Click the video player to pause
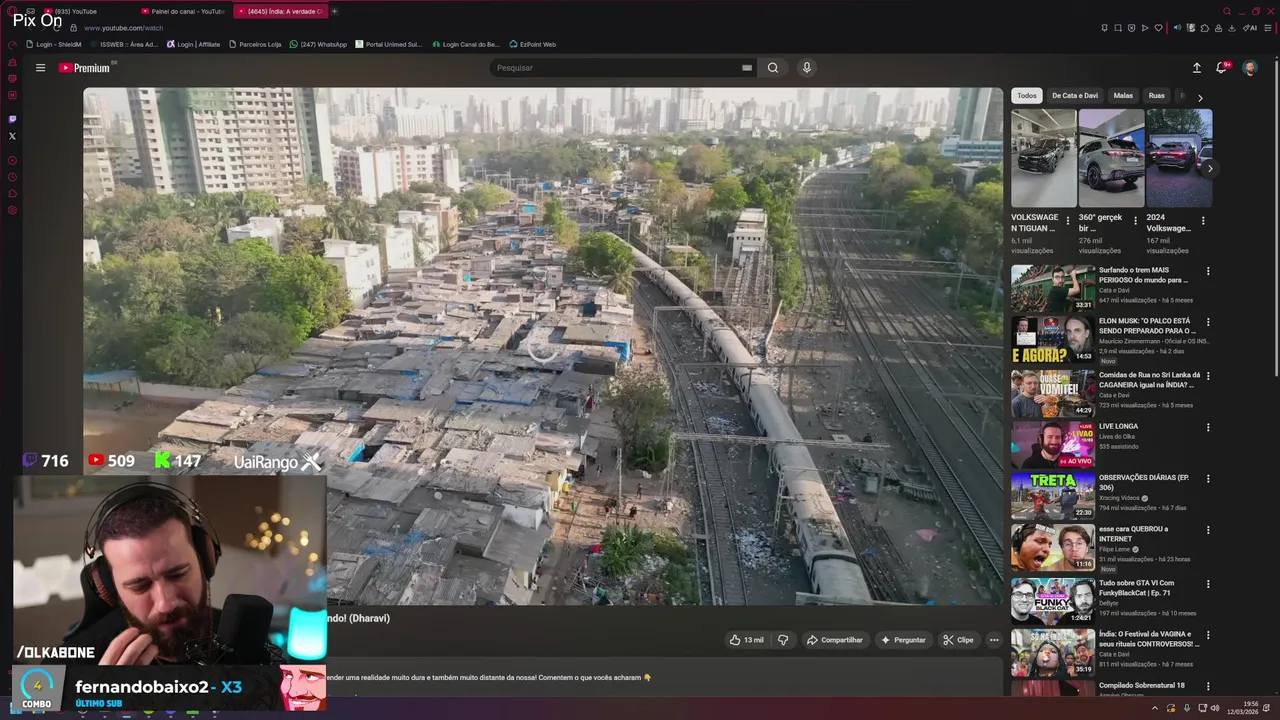Screen dimensions: 1280x720 point(543,345)
